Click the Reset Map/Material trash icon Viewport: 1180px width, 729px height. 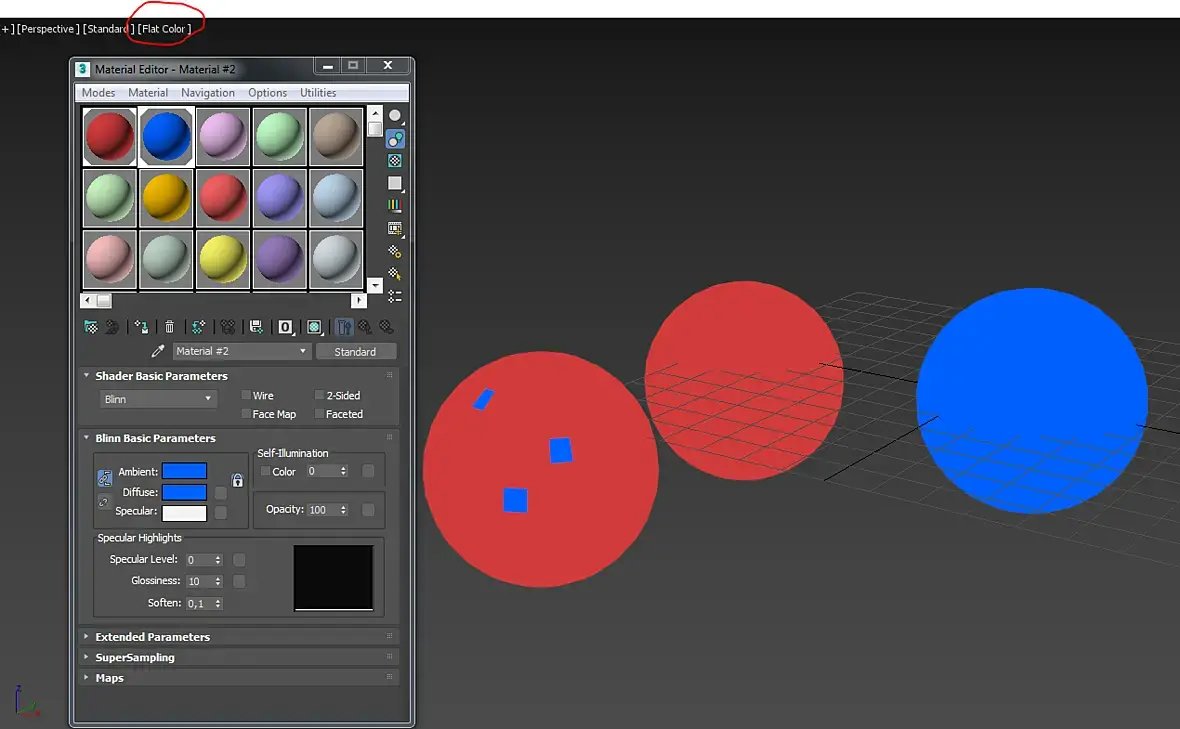[x=169, y=327]
